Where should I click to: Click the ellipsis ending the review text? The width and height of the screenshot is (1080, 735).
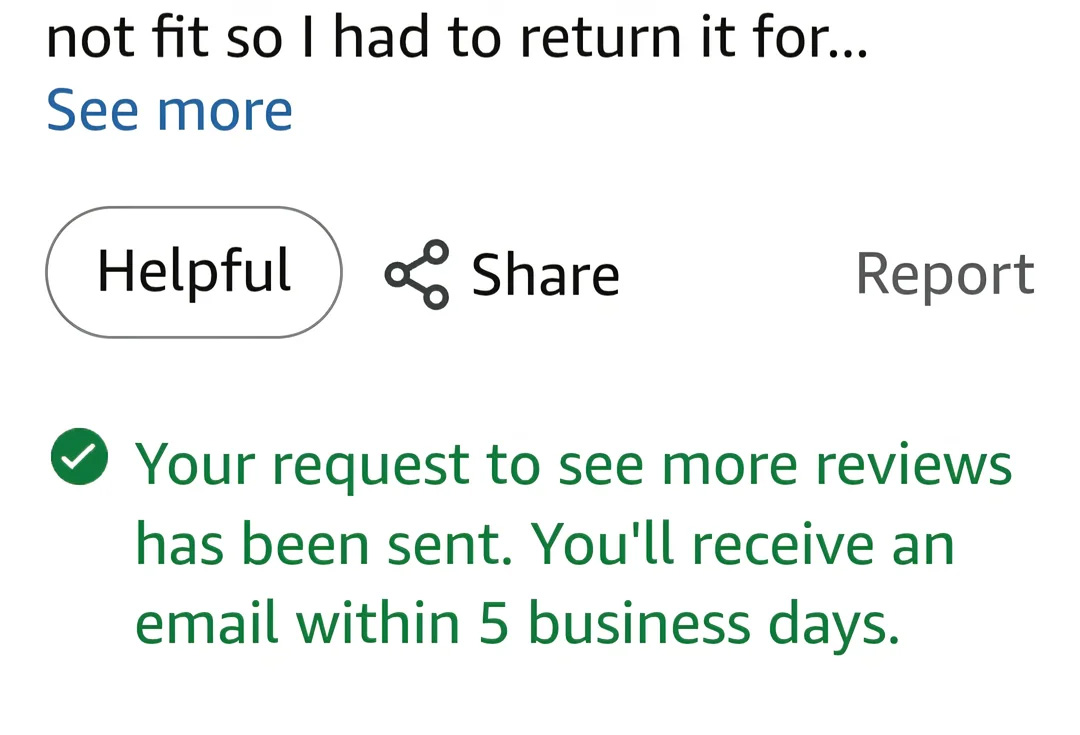pos(851,52)
